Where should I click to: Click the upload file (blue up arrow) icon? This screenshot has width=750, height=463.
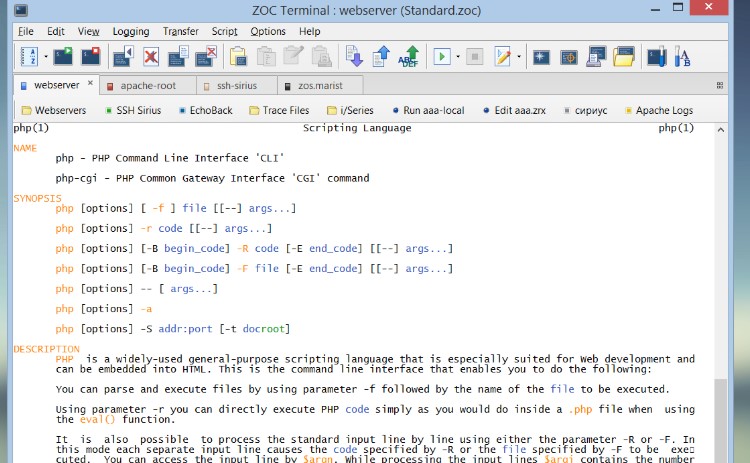381,56
